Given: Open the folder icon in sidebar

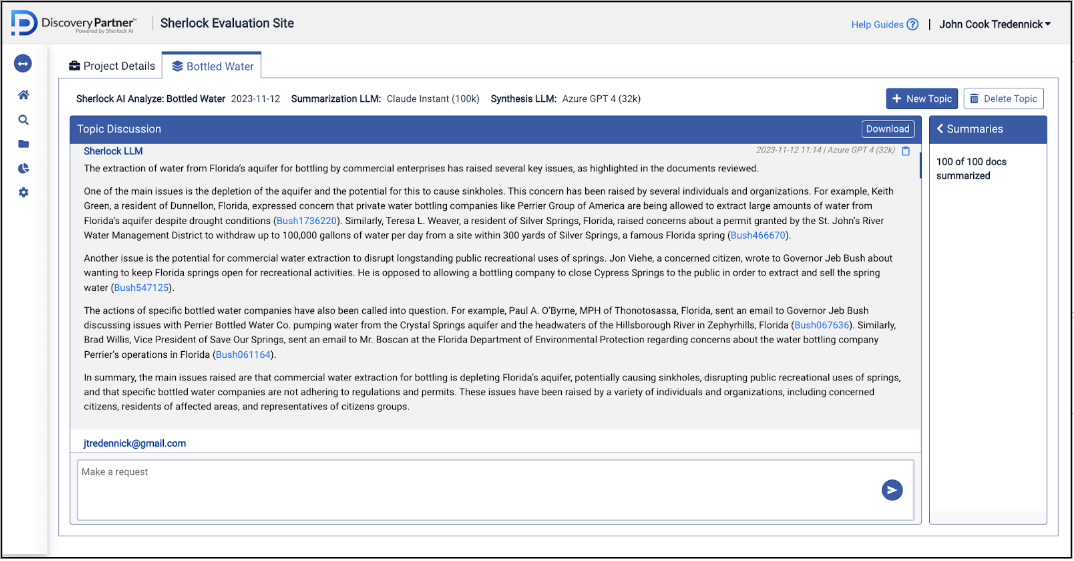Looking at the screenshot, I should point(23,144).
